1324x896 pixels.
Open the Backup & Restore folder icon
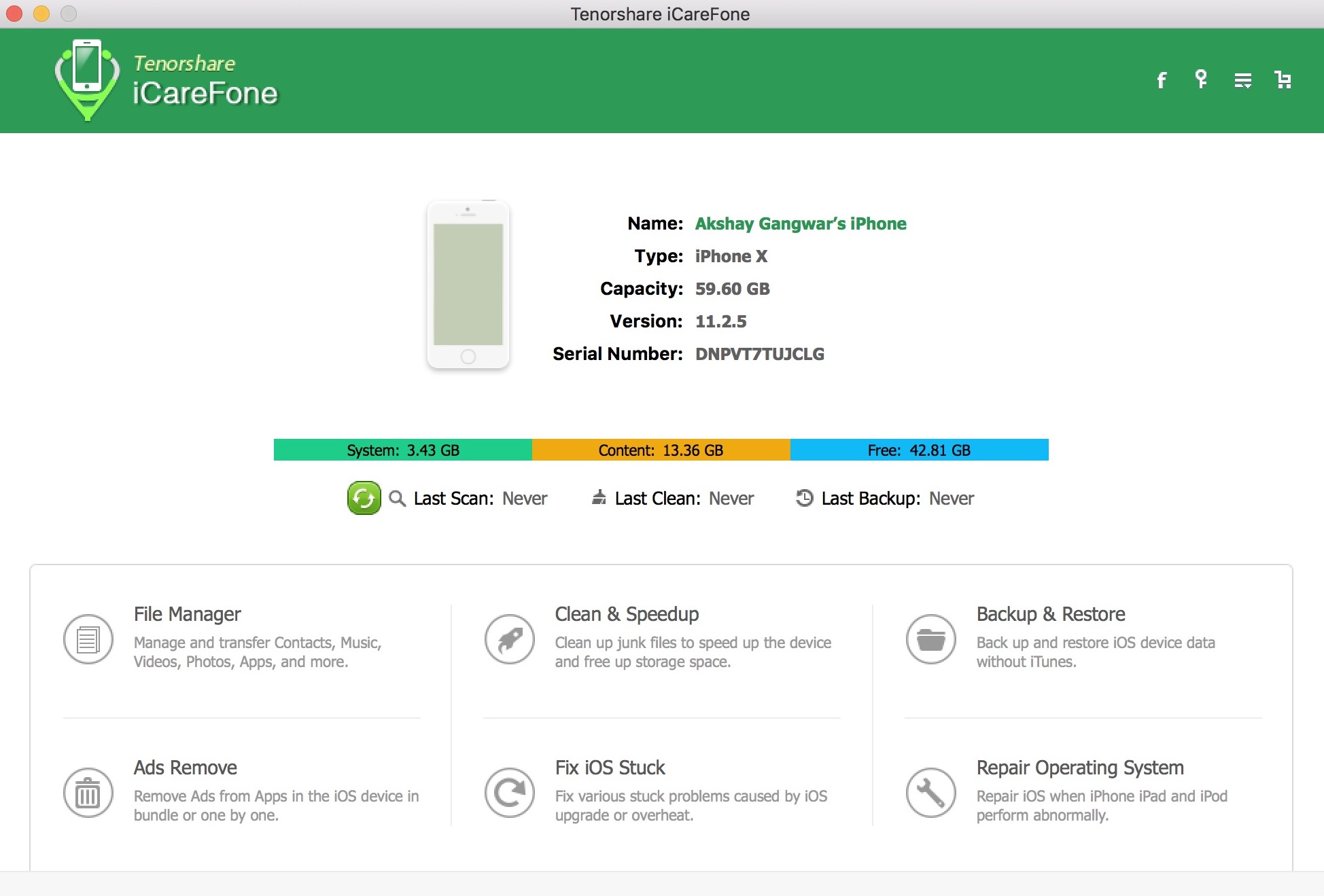pyautogui.click(x=930, y=639)
